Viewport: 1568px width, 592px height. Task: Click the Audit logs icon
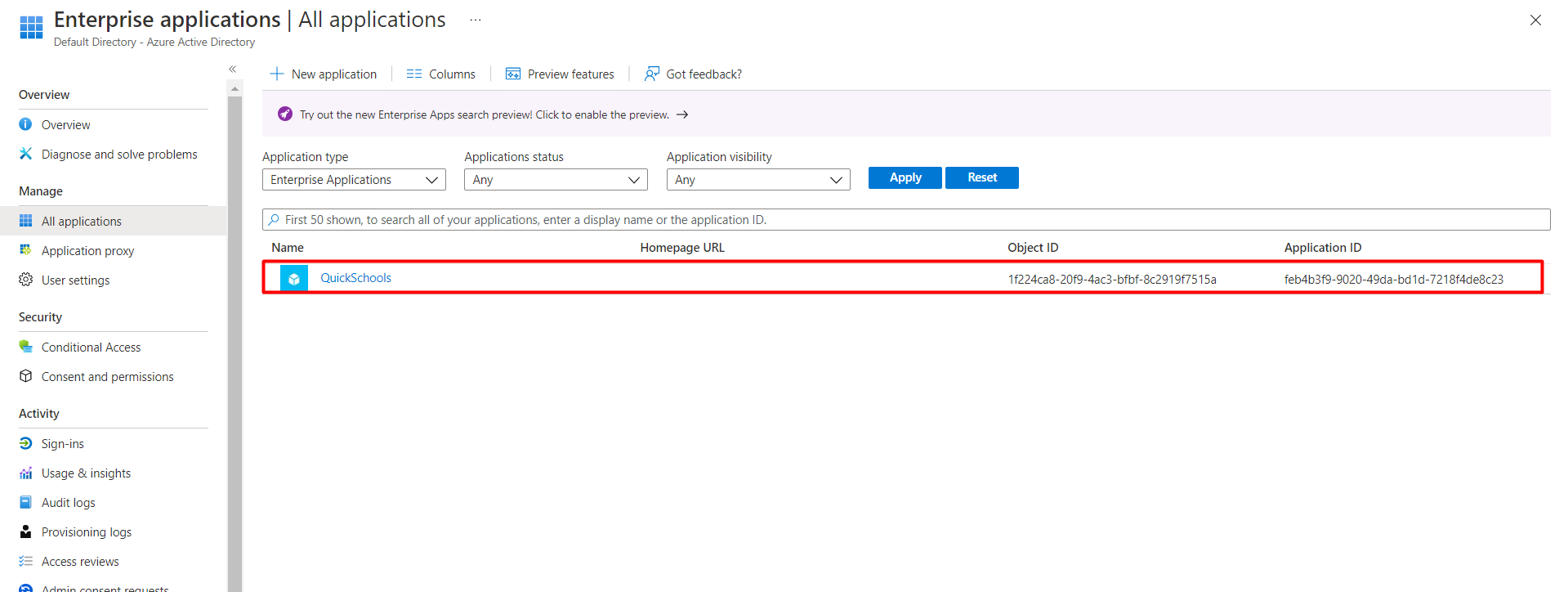coord(26,502)
